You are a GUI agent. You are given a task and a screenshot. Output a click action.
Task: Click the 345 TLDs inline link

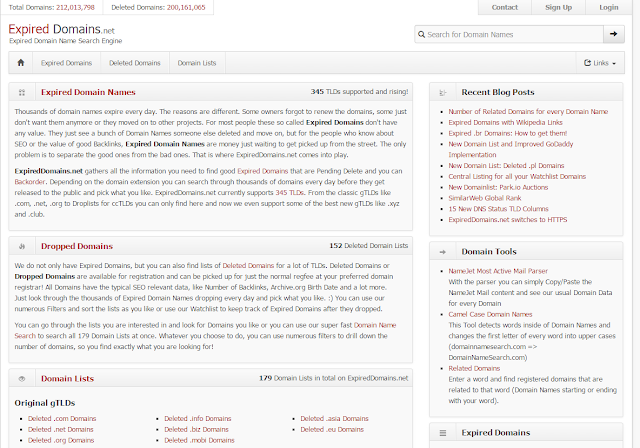289,193
